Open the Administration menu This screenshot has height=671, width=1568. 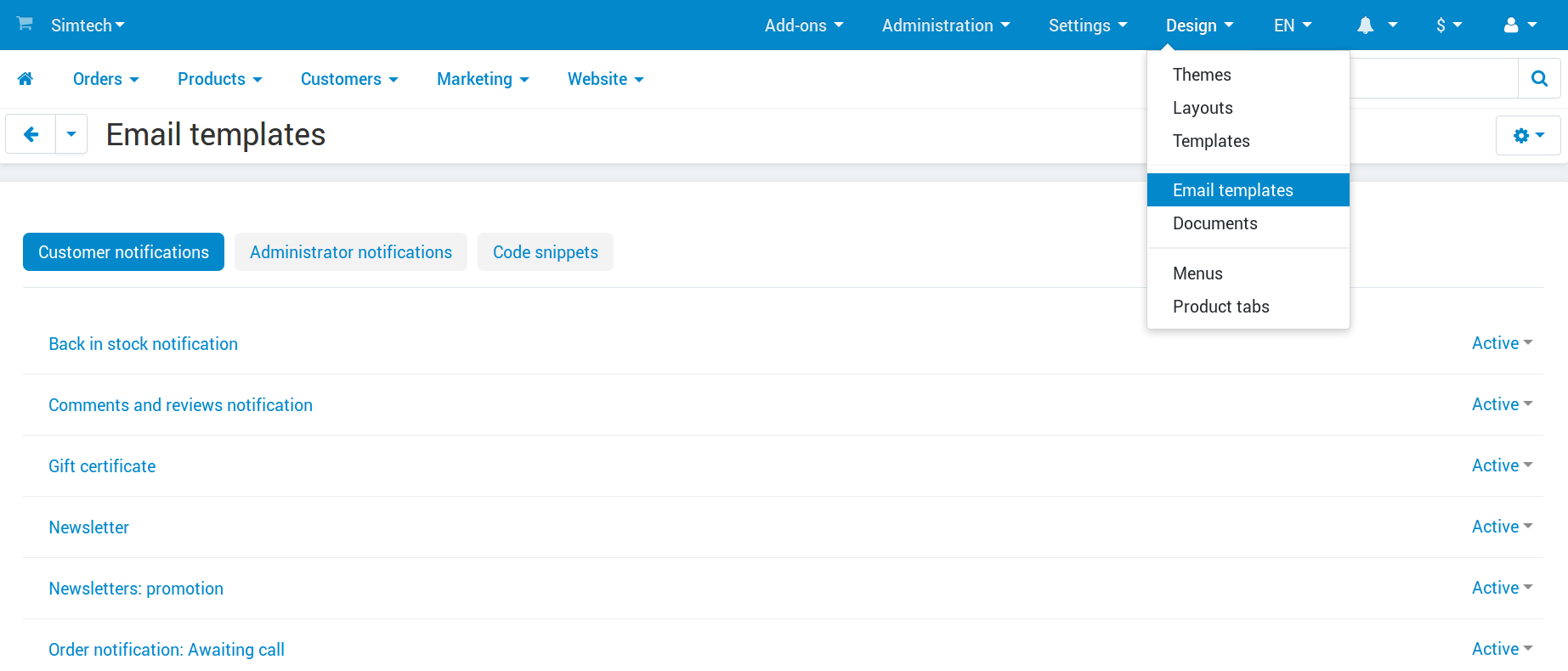[x=946, y=25]
